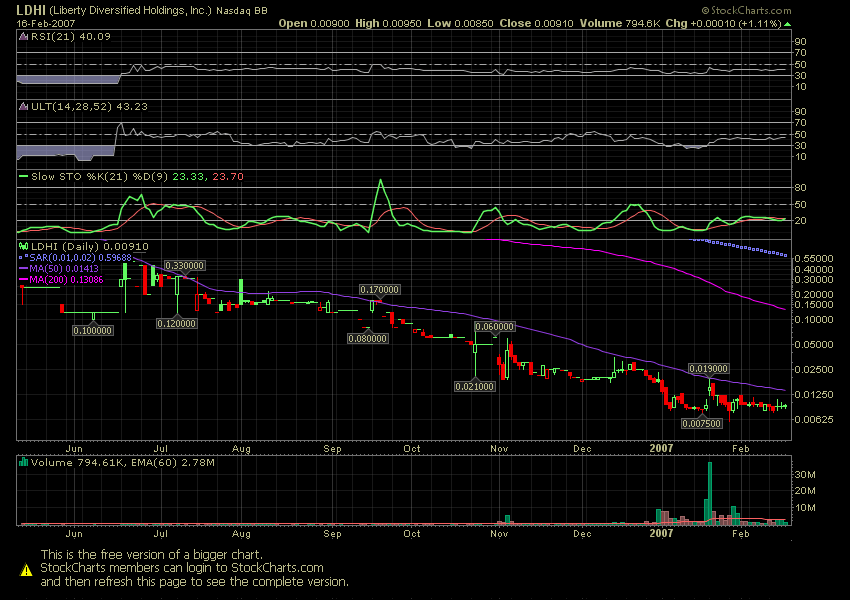This screenshot has width=850, height=600.
Task: Click 'This is the free version' notice text
Action: (151, 554)
